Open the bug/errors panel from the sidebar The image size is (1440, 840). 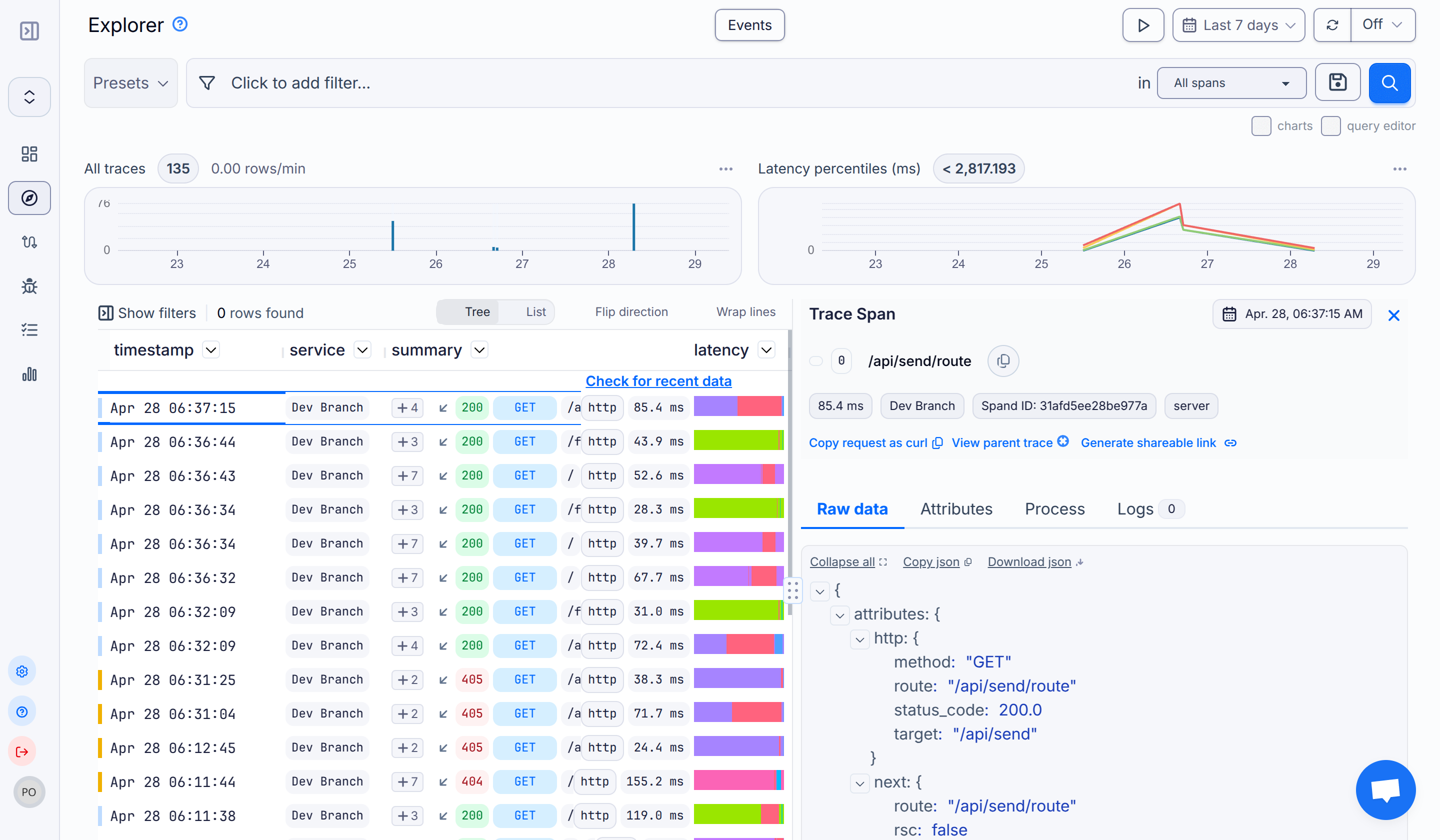pos(29,286)
